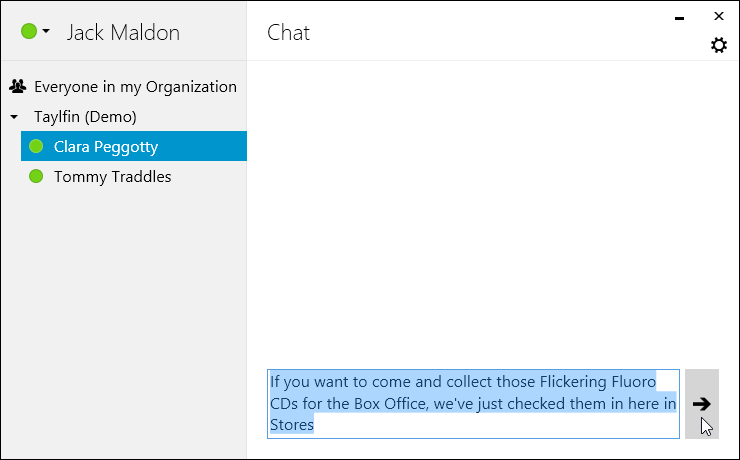Send the message with the arrow button
Image resolution: width=740 pixels, height=460 pixels.
coord(702,404)
